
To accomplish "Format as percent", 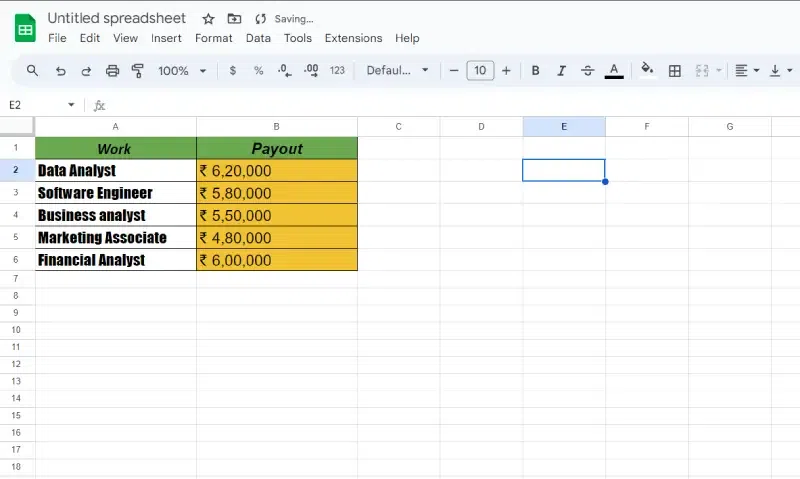I will point(259,70).
